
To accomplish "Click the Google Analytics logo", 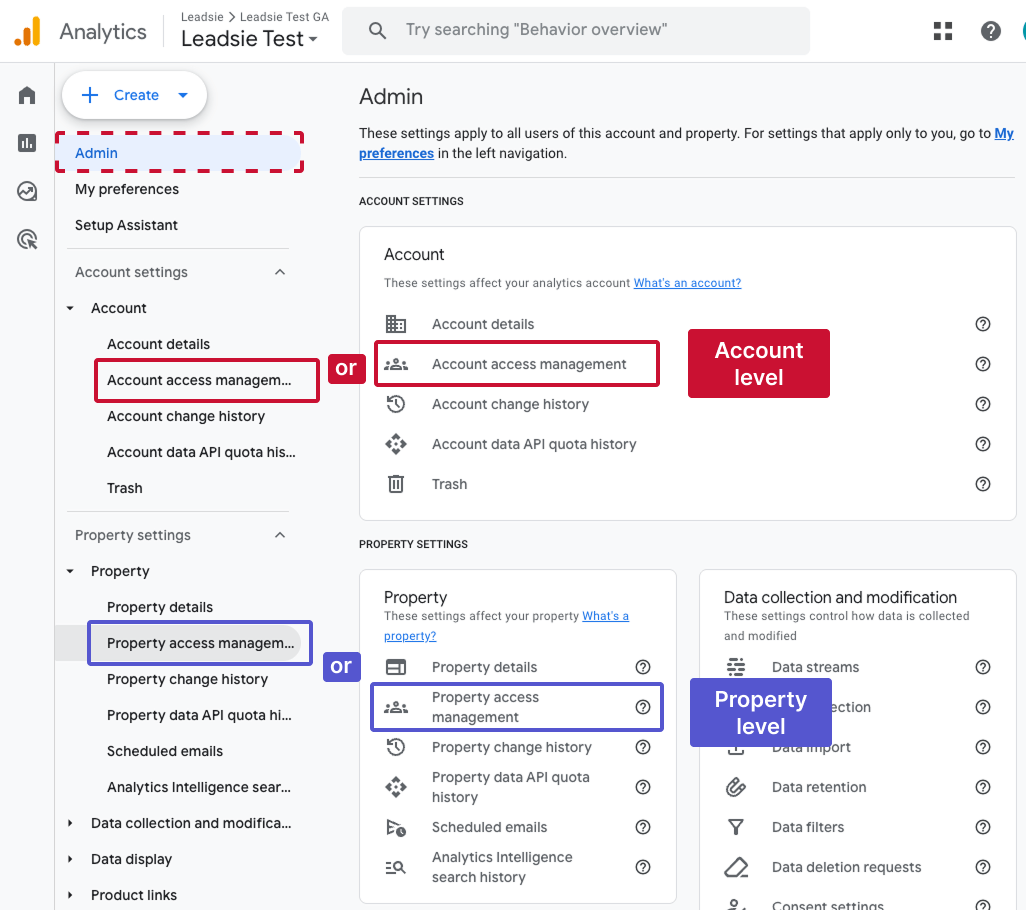I will coord(27,31).
